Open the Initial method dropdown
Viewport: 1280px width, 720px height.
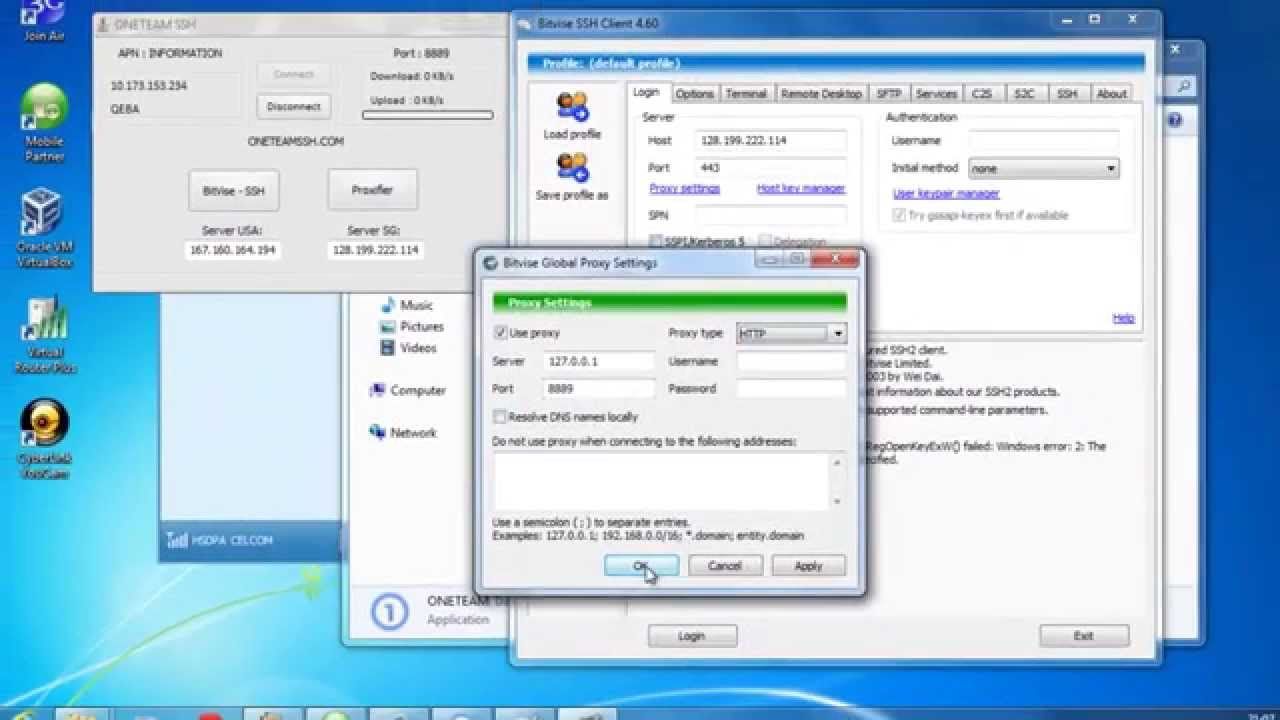click(1043, 169)
